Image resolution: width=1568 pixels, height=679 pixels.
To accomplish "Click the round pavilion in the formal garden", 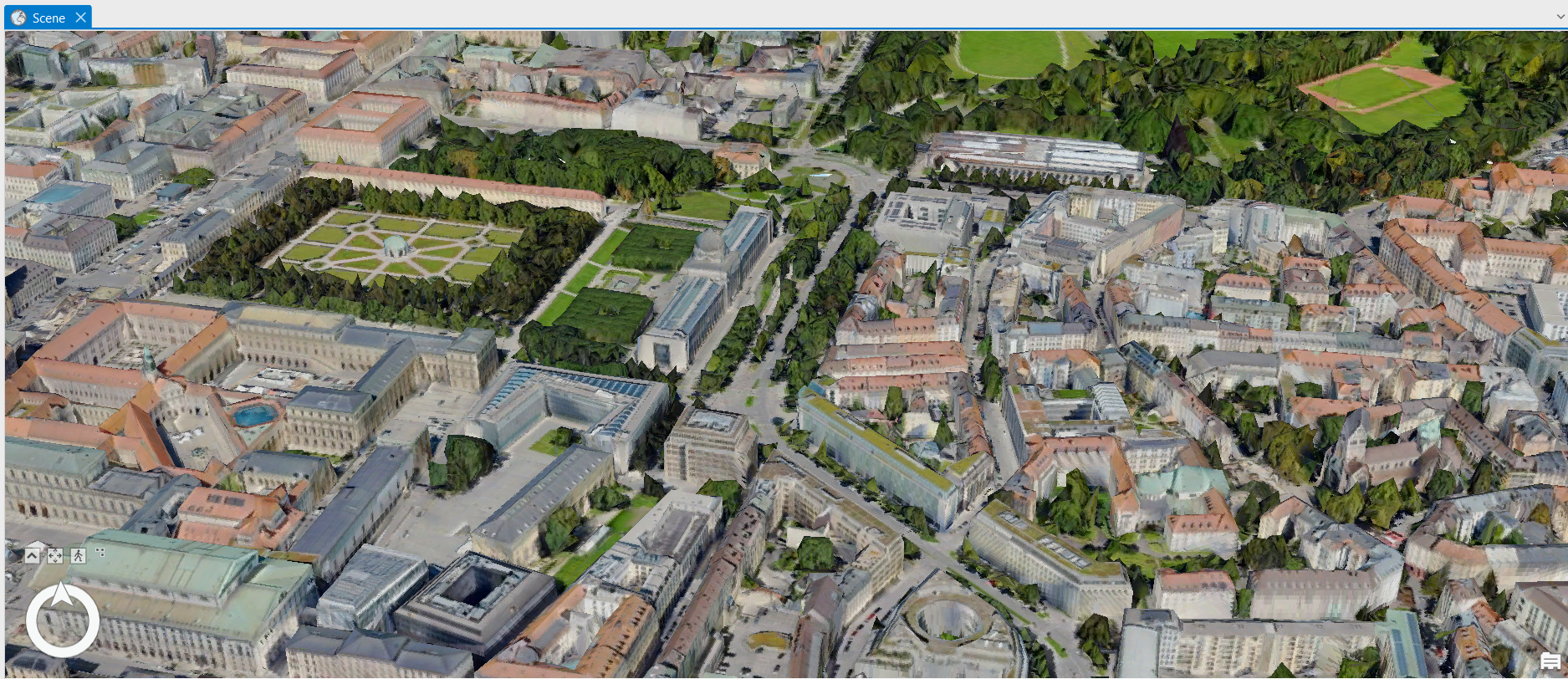I will tap(394, 246).
